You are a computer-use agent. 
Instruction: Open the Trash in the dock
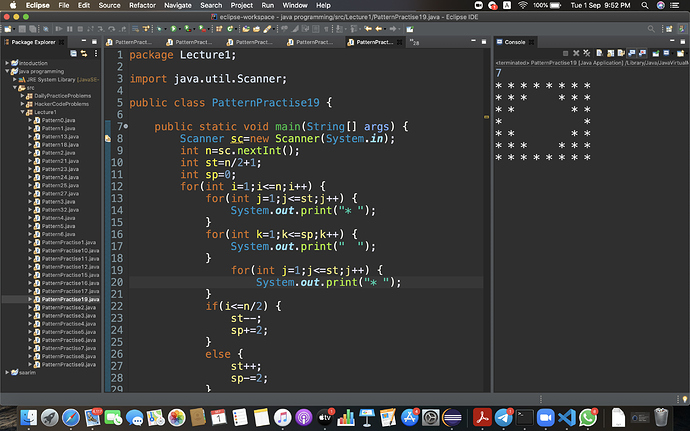(x=661, y=415)
